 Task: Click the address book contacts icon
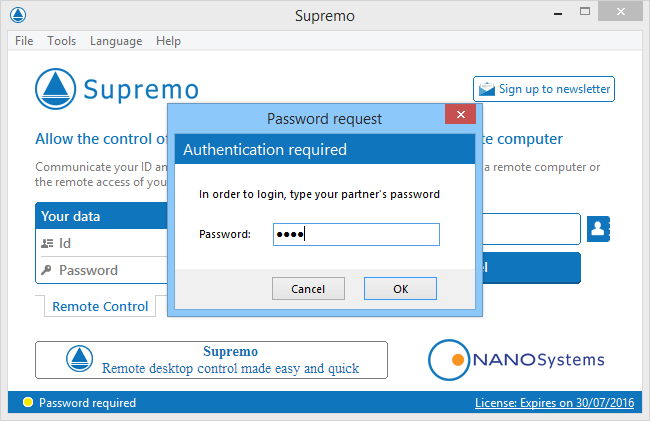click(600, 229)
